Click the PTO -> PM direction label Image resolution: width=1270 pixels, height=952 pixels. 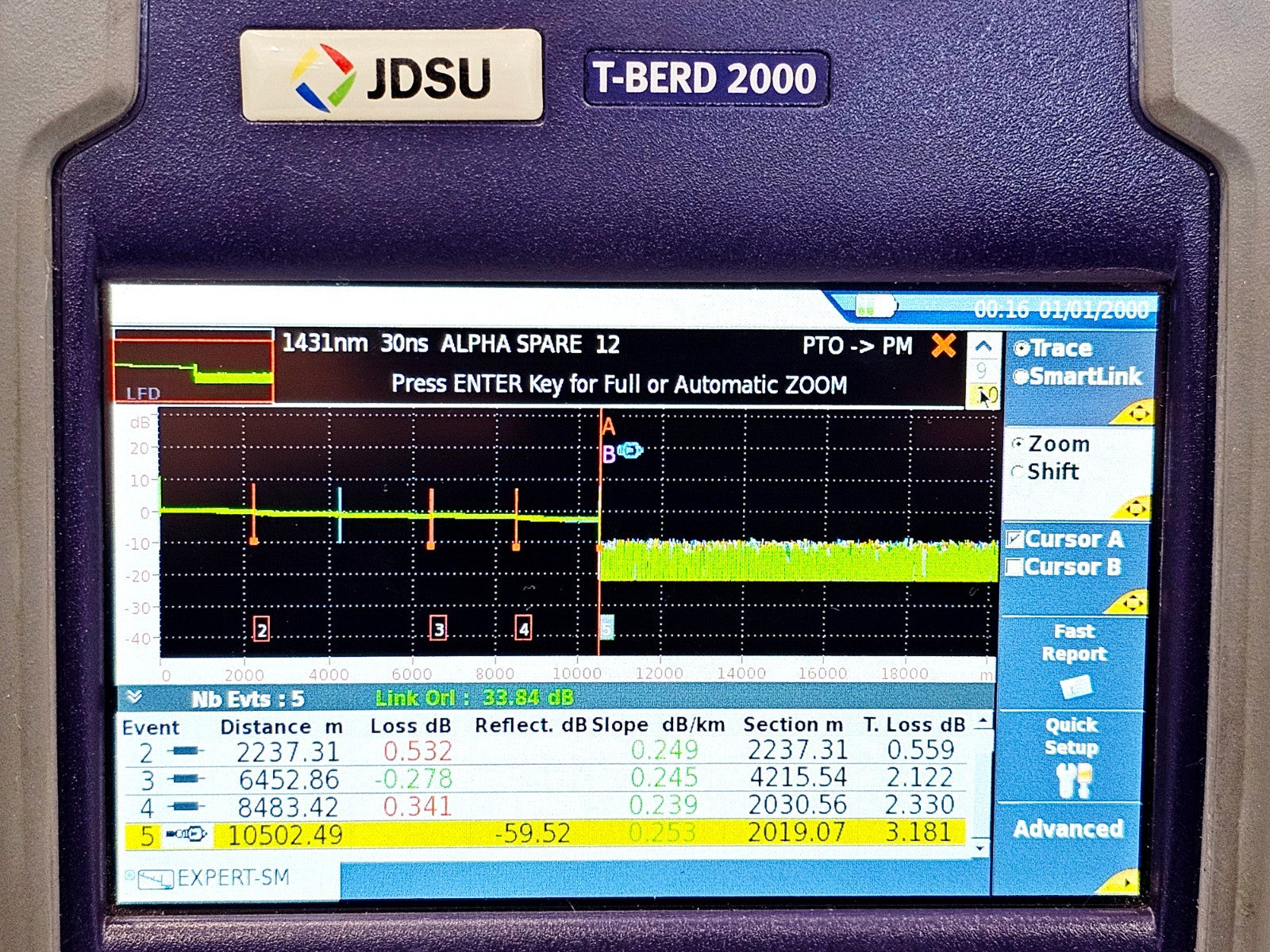pyautogui.click(x=857, y=346)
